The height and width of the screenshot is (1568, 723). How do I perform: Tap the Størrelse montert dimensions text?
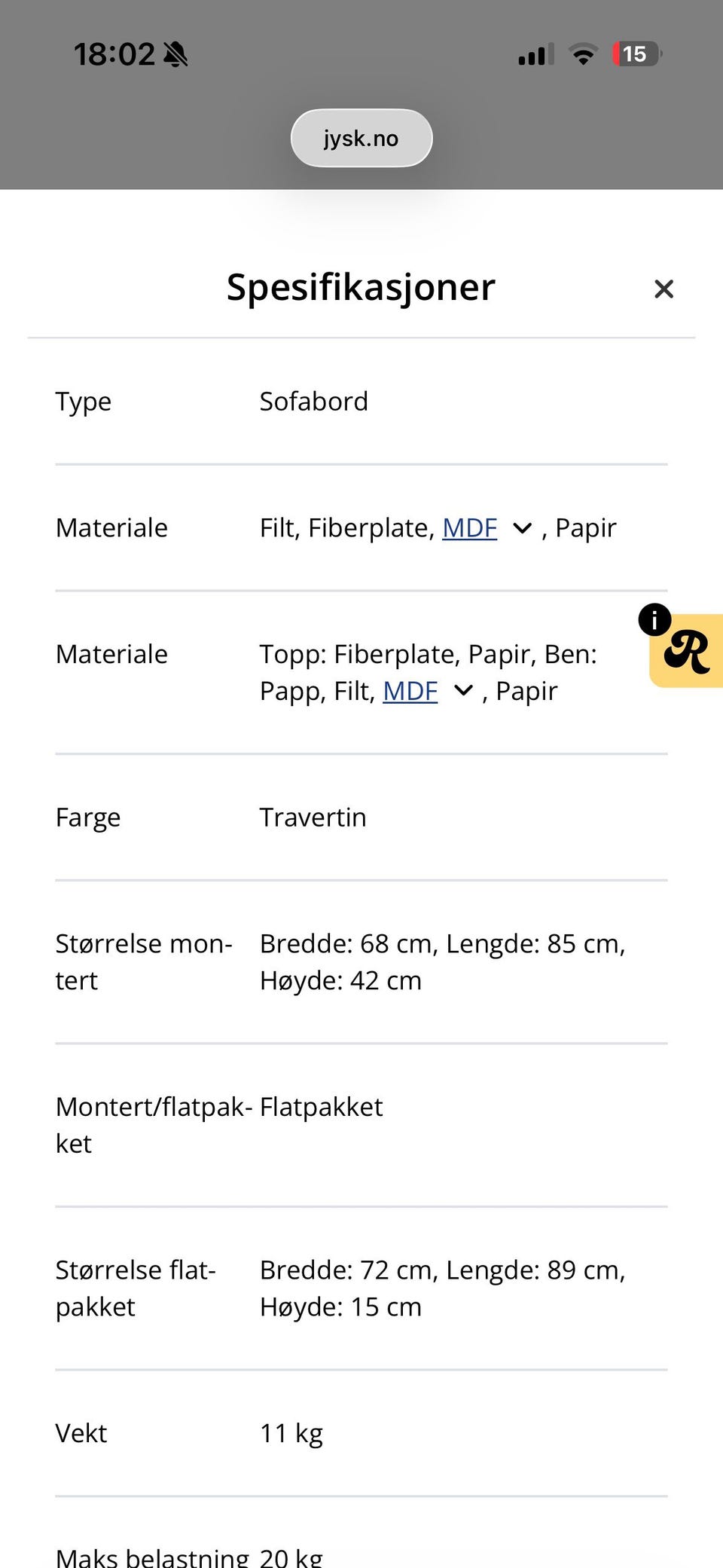(x=443, y=962)
